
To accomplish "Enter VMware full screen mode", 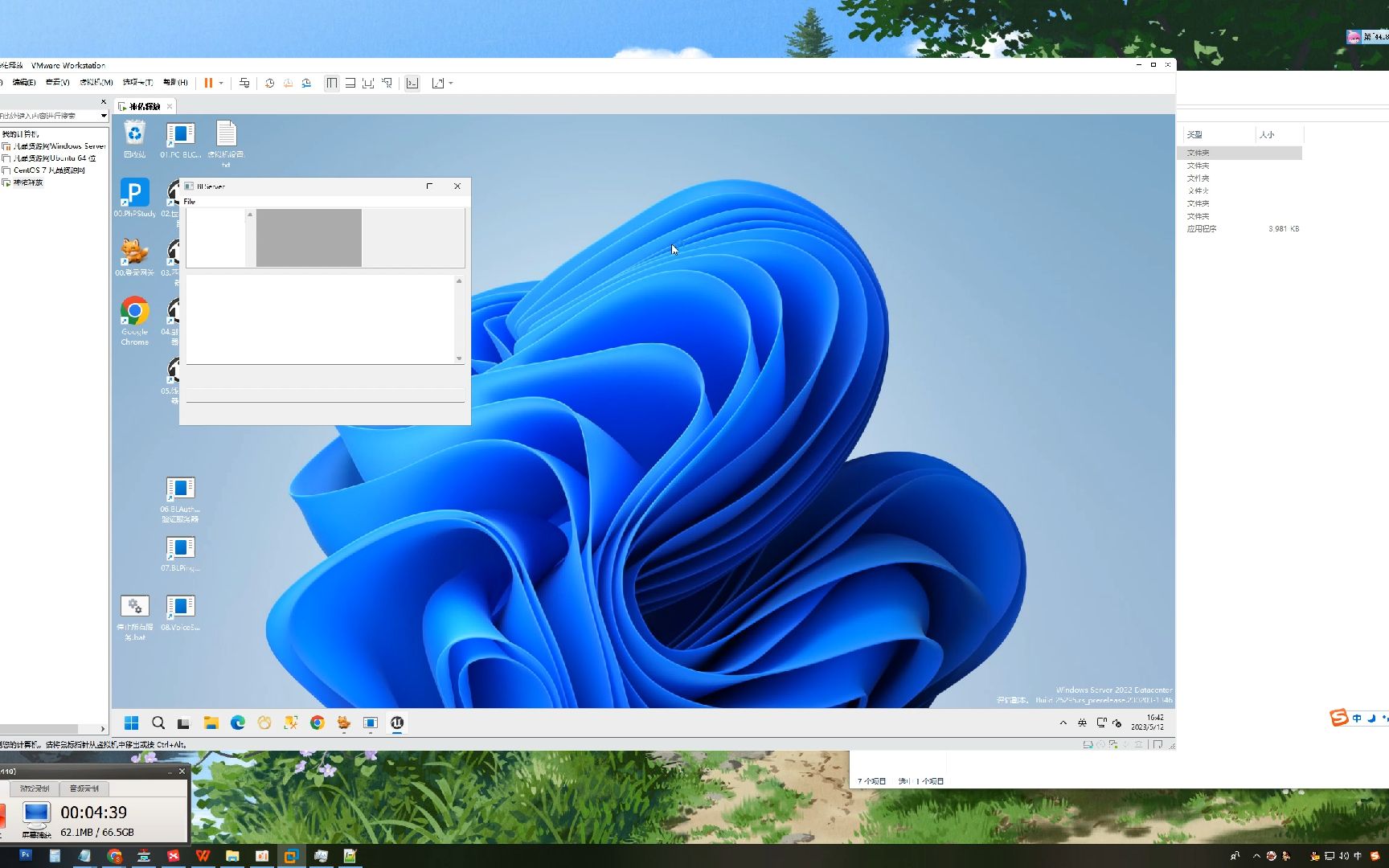I will tap(368, 83).
